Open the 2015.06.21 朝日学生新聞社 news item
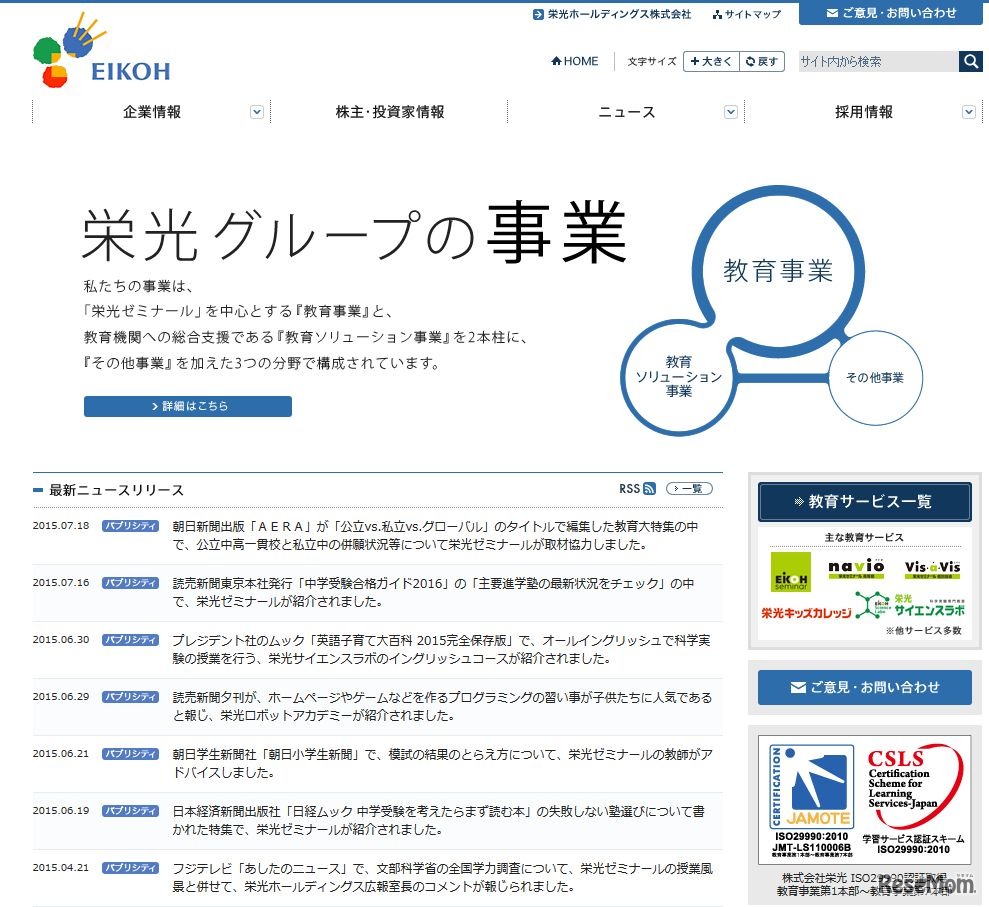The image size is (989, 907). (x=443, y=763)
